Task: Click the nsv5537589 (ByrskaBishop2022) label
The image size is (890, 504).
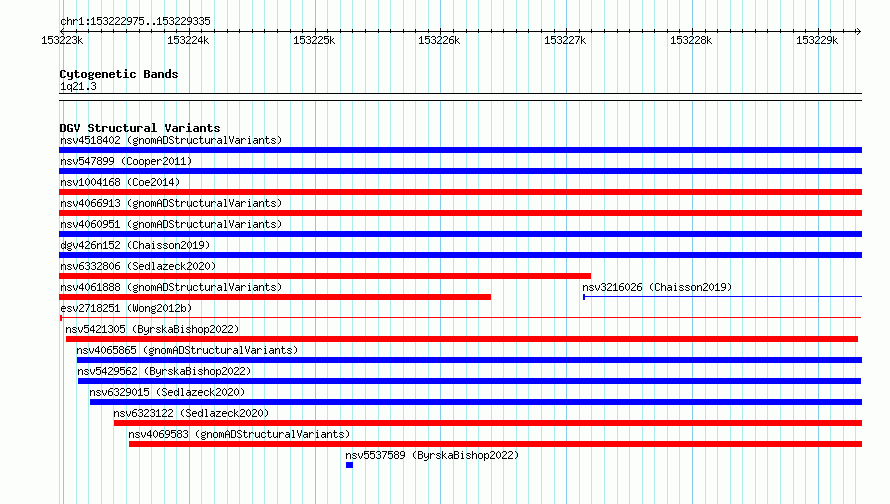Action: 432,455
